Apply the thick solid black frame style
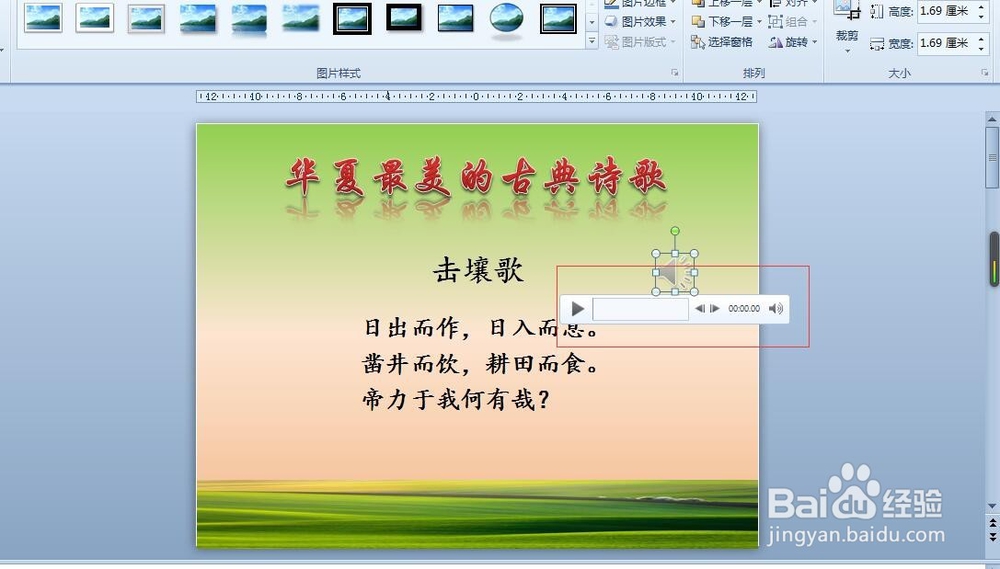1000x569 pixels. 404,18
